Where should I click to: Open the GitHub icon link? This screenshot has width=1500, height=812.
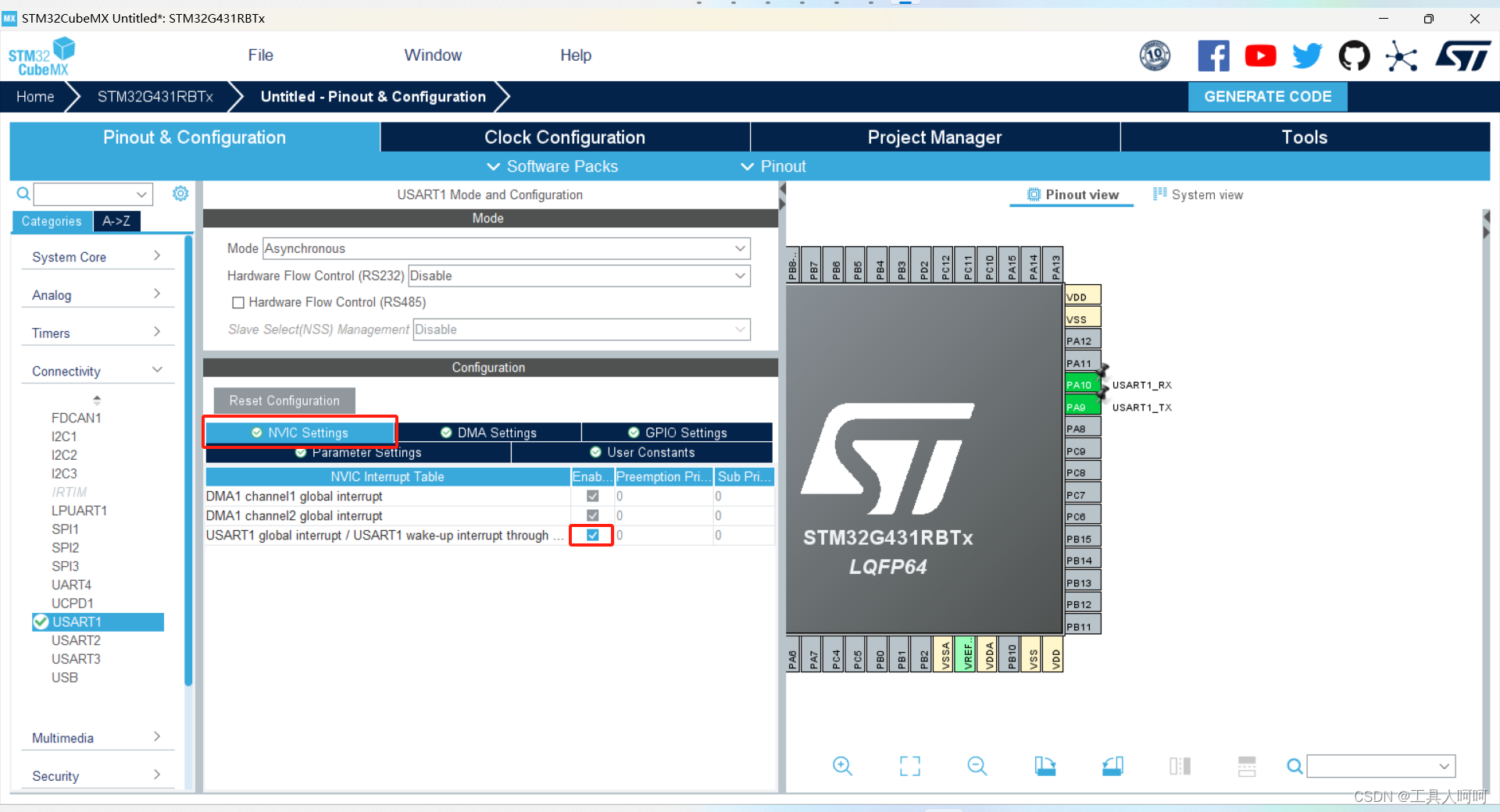tap(1354, 56)
